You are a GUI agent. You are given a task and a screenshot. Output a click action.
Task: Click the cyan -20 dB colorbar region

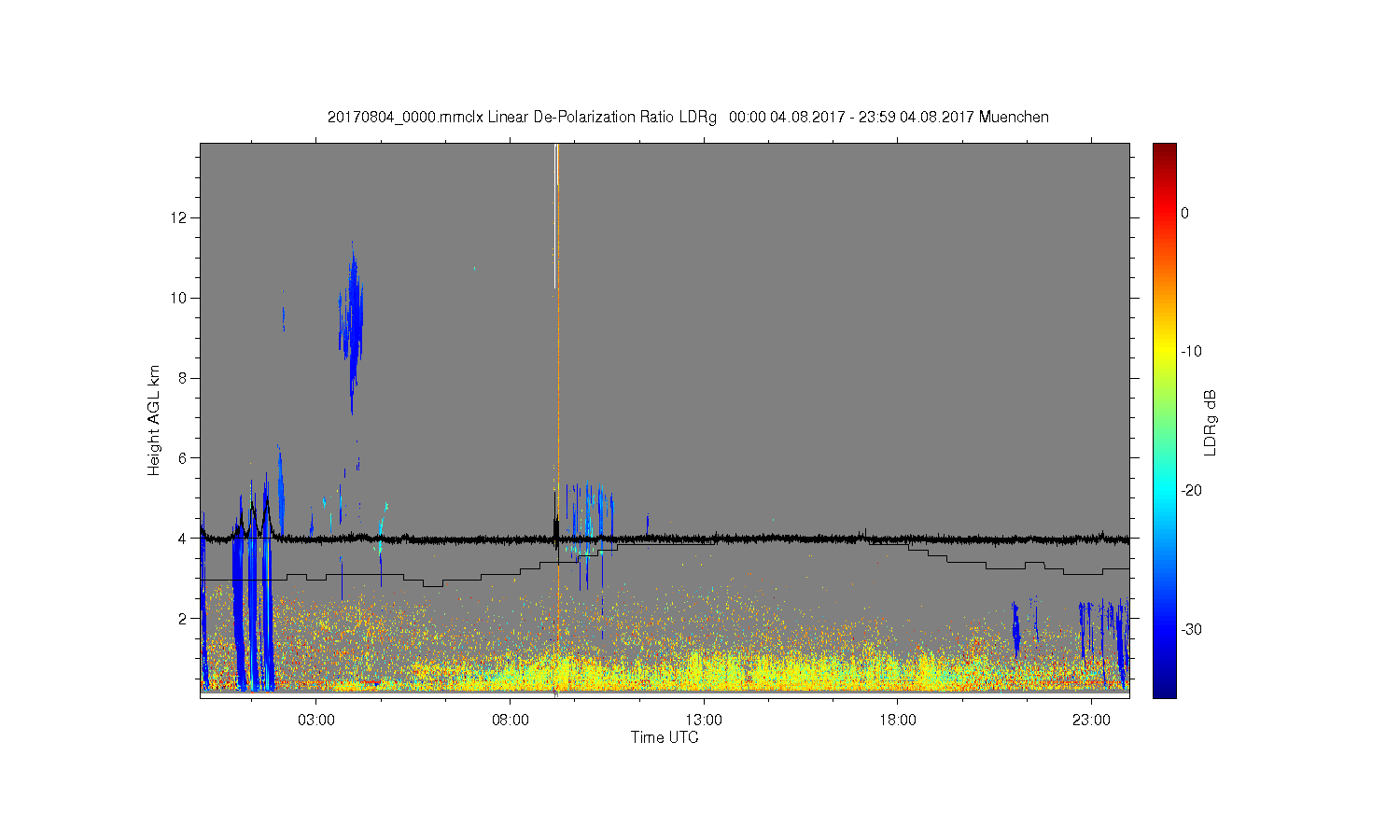pos(1164,490)
